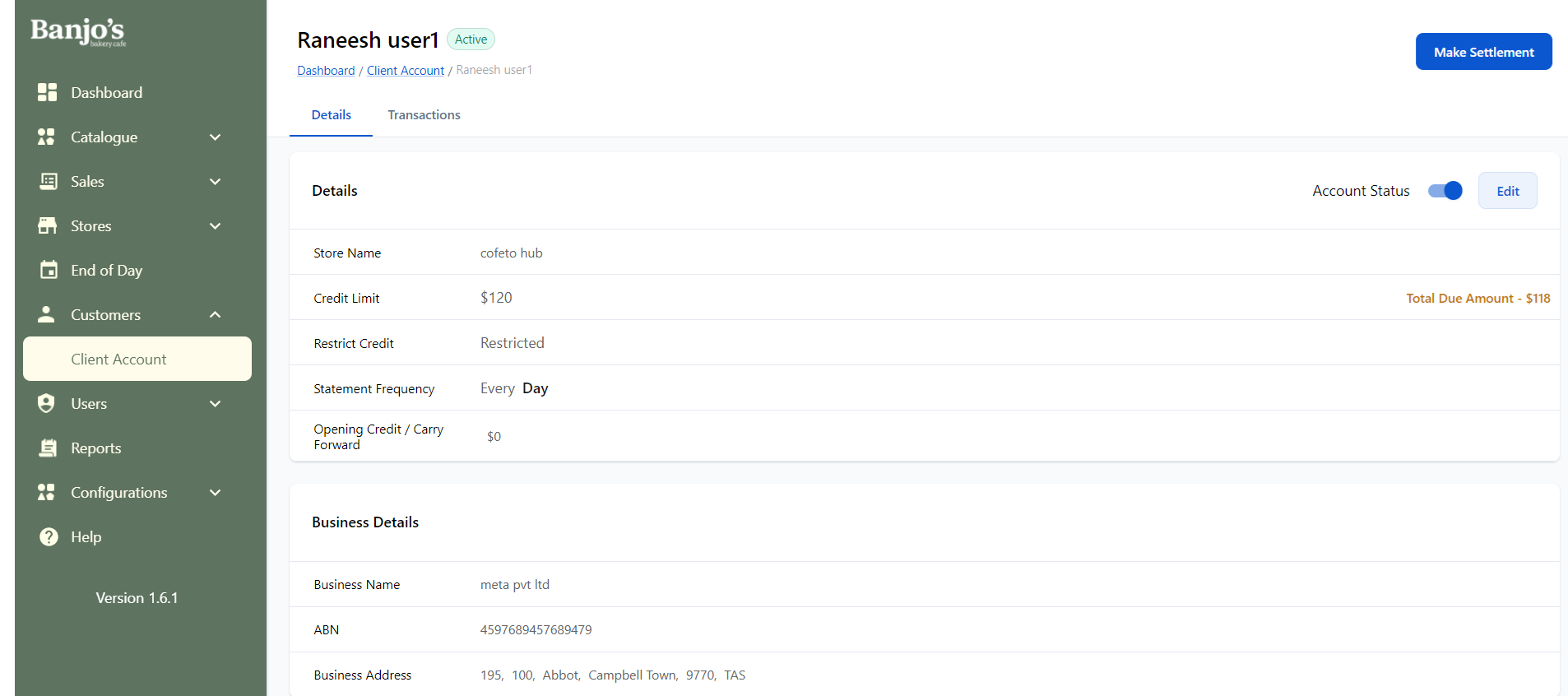Image resolution: width=1568 pixels, height=696 pixels.
Task: Click the Help question mark icon
Action: [x=49, y=536]
